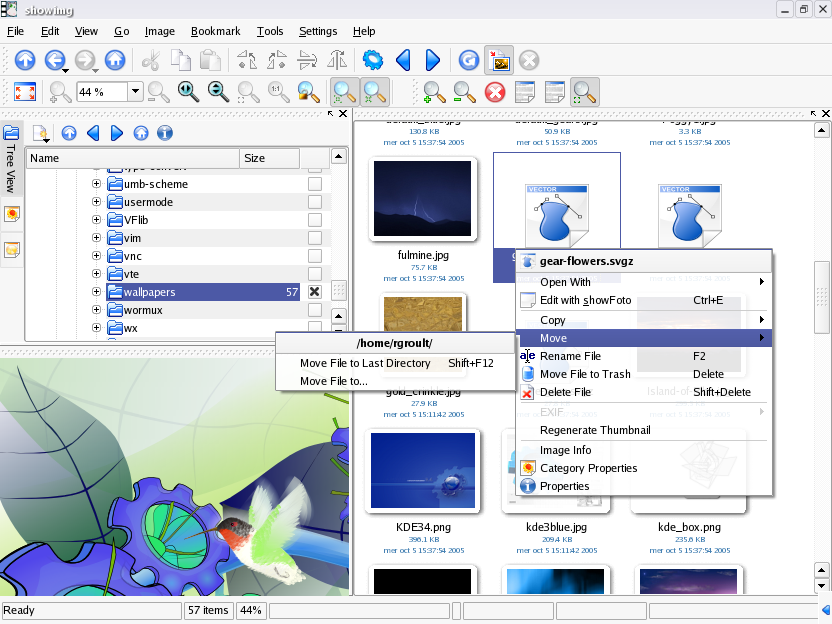Open Category Properties from context menu
Viewport: 832px width, 624px height.
point(644,469)
